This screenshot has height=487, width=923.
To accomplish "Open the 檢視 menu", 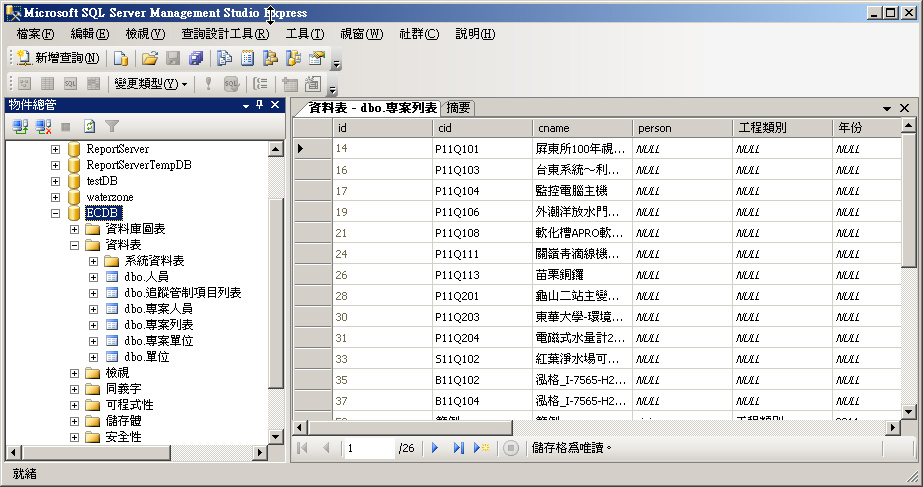I will pos(145,34).
